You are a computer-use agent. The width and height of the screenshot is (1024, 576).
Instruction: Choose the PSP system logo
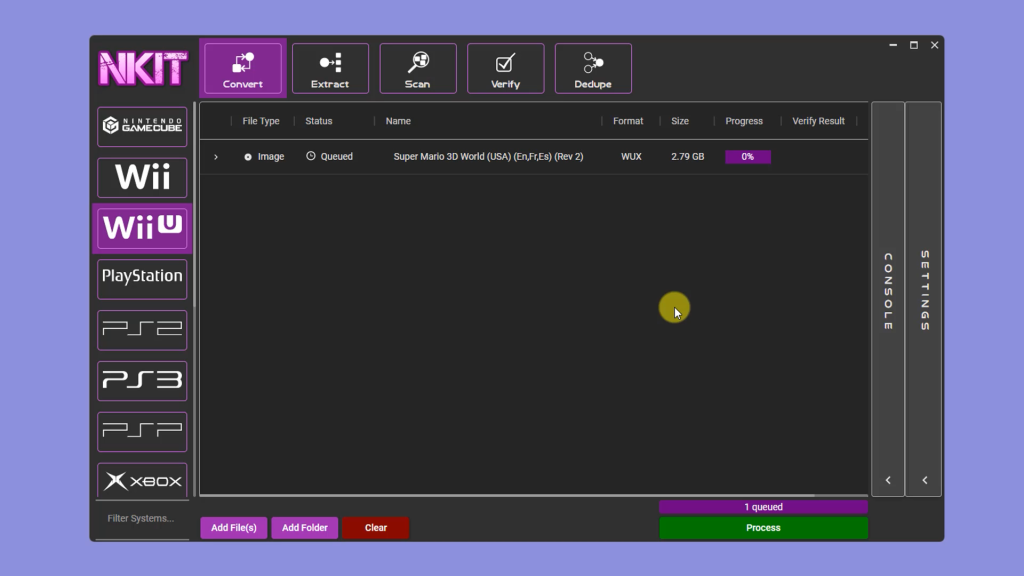142,431
